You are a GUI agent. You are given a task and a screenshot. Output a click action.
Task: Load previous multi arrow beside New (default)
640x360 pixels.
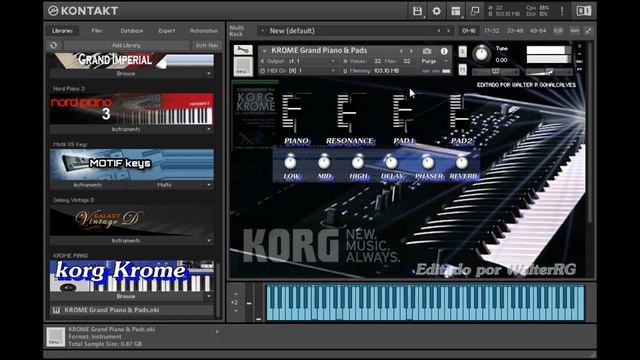[x=439, y=31]
